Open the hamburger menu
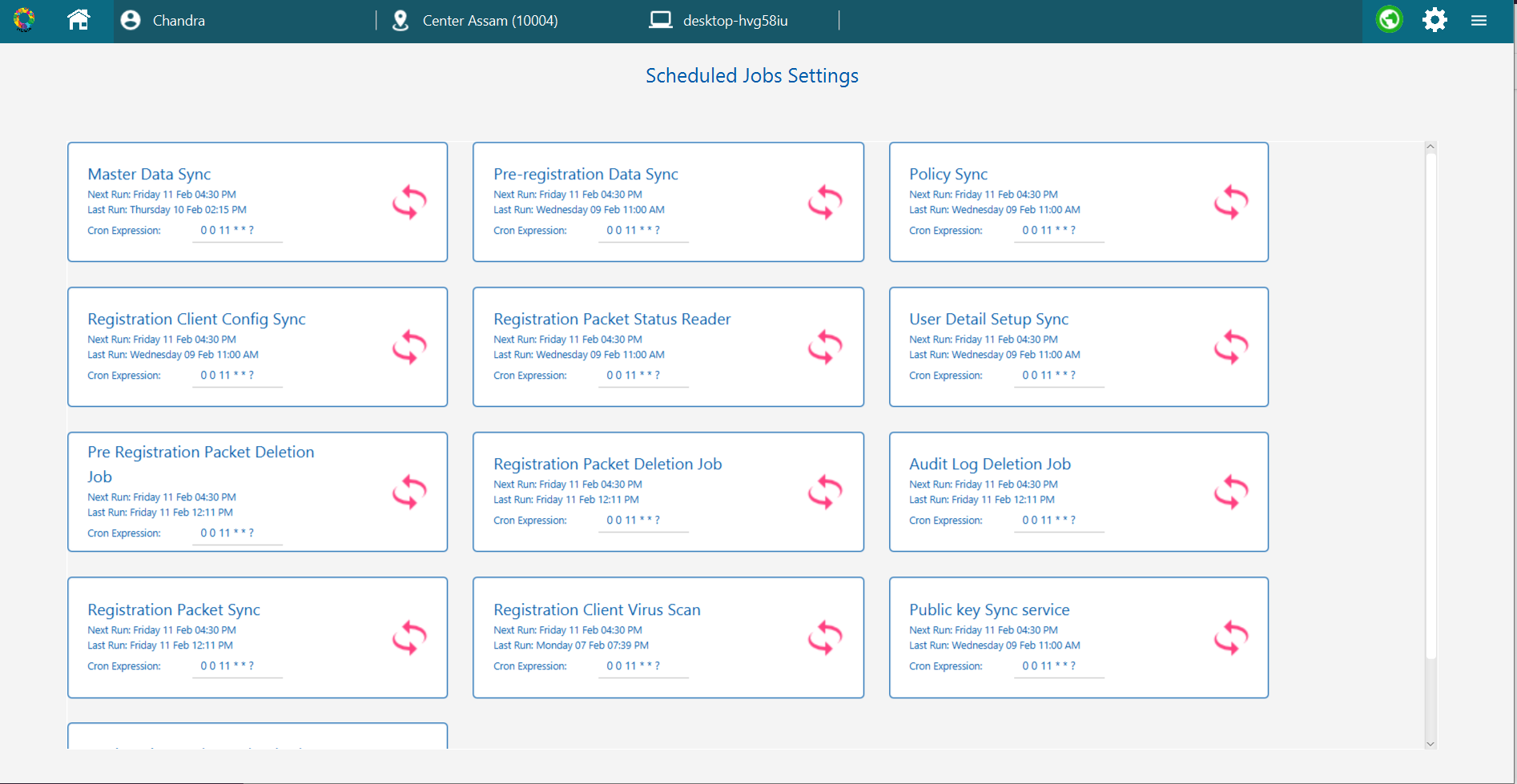1517x784 pixels. pos(1479,21)
